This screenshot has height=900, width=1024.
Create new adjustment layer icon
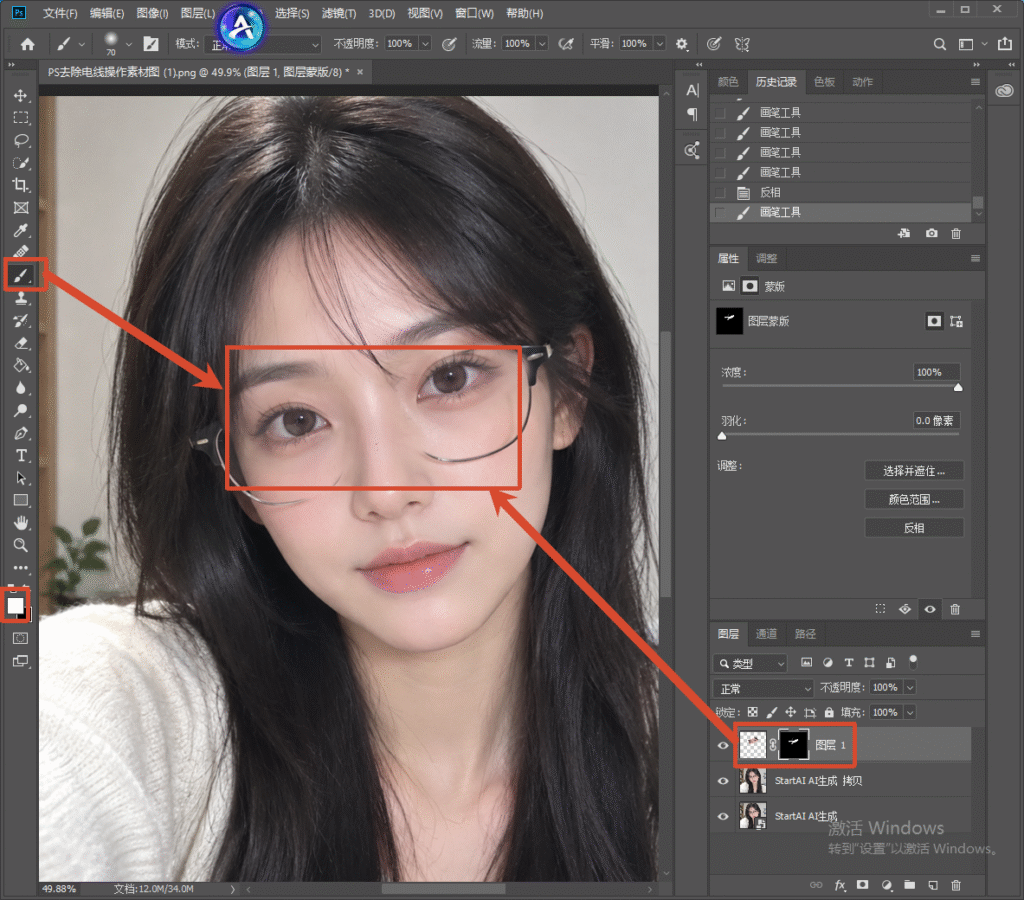tap(886, 885)
